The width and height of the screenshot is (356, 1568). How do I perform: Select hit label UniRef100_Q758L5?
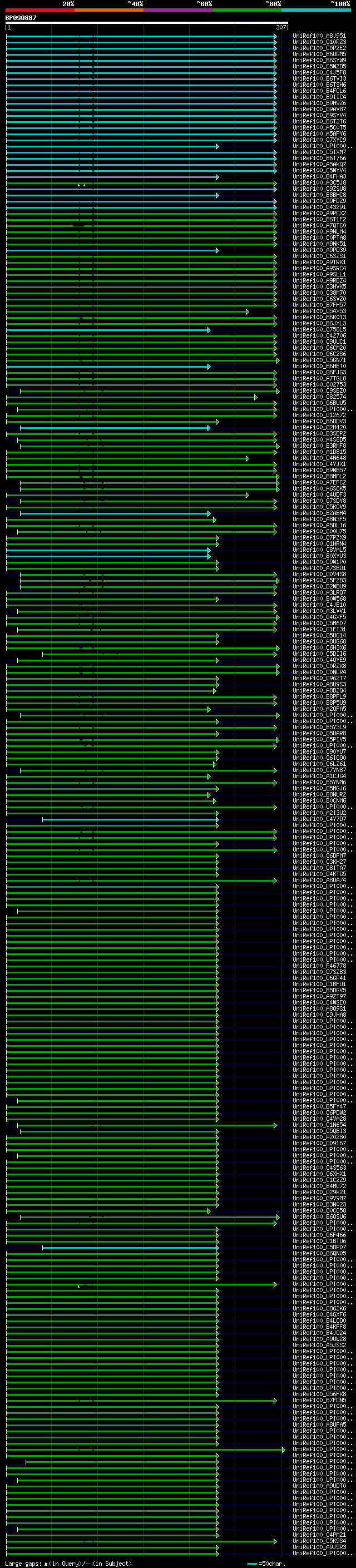pyautogui.click(x=319, y=329)
